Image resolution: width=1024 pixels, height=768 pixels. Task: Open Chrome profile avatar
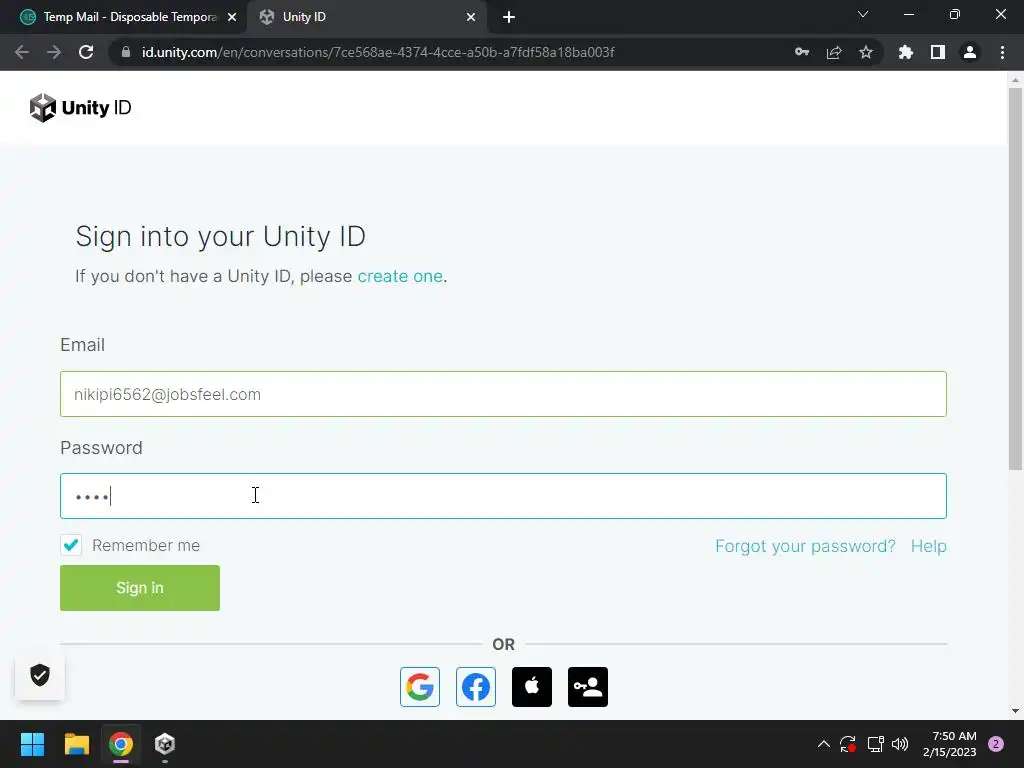[970, 52]
